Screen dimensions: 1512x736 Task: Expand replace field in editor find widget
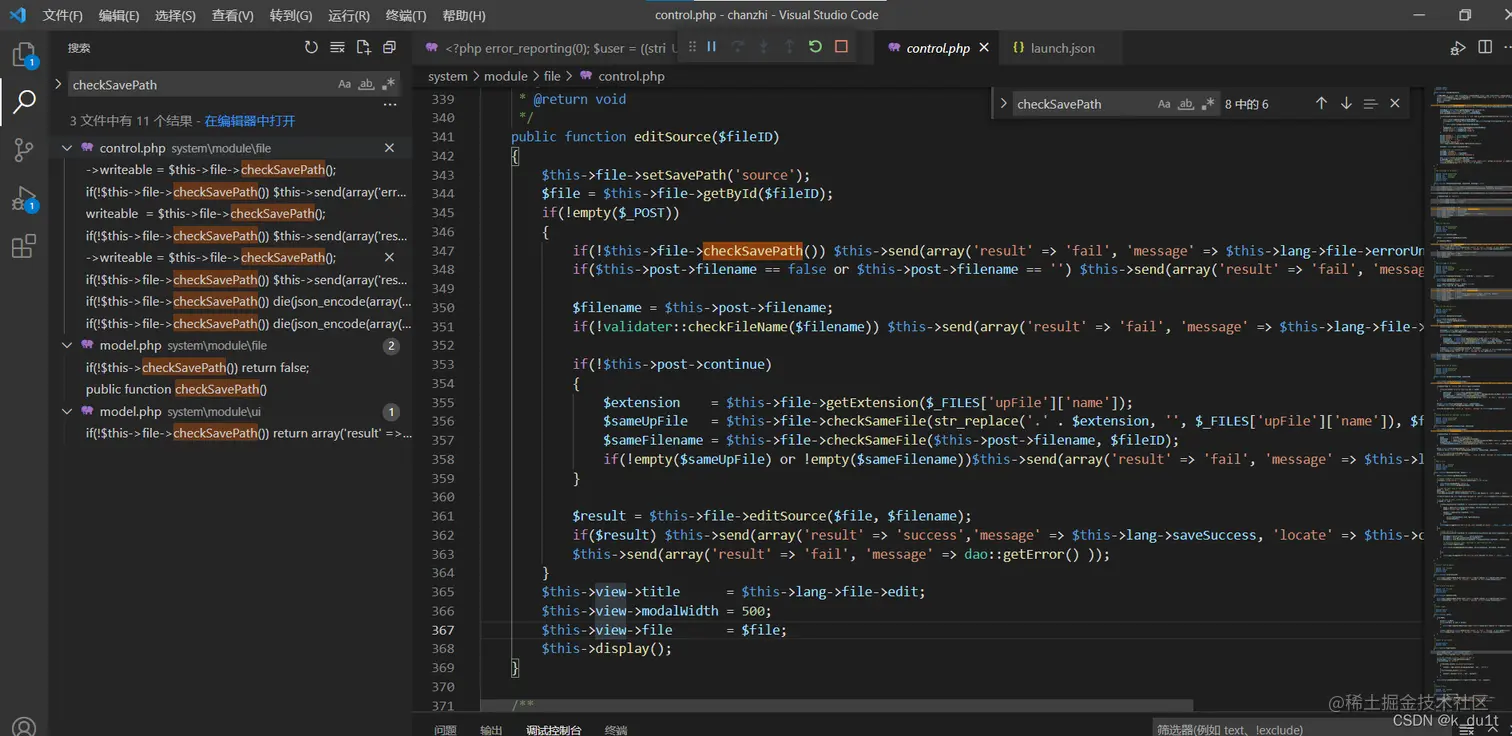tap(1003, 104)
